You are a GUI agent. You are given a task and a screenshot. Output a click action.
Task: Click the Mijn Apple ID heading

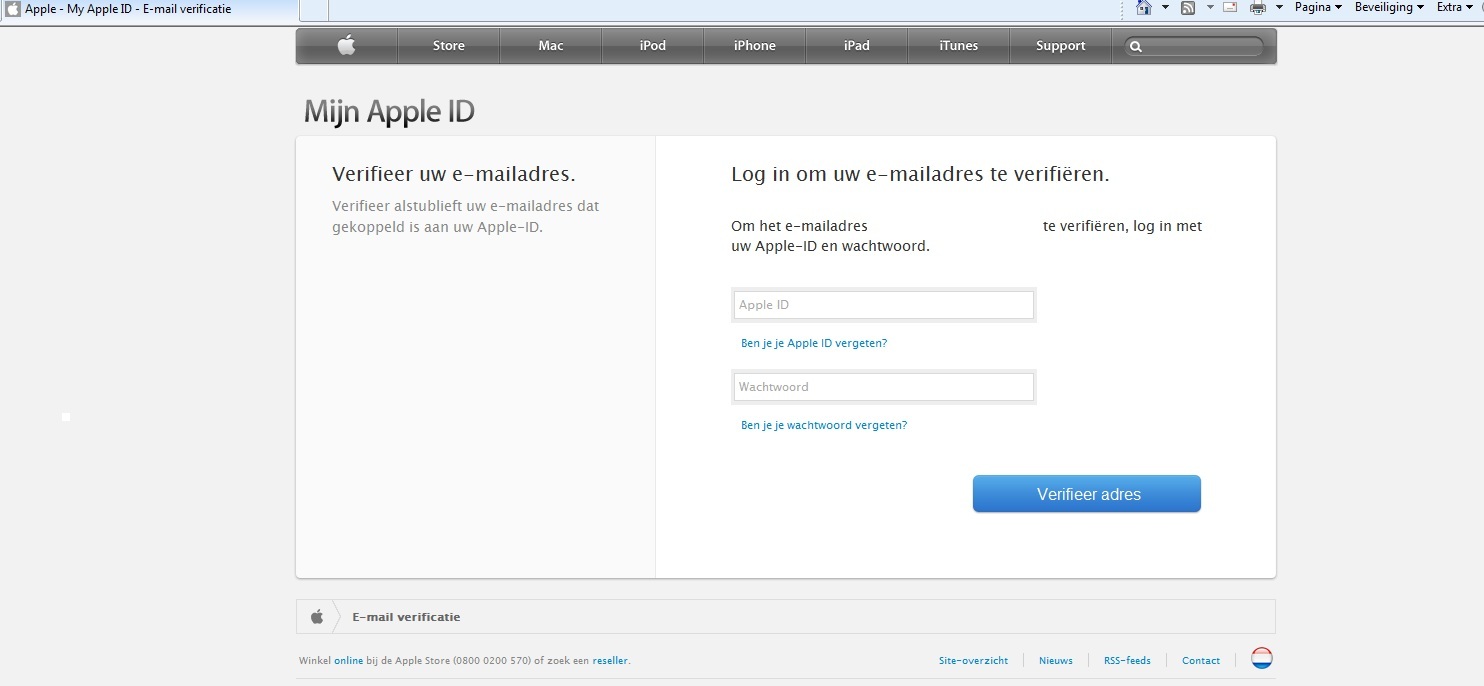tap(389, 111)
